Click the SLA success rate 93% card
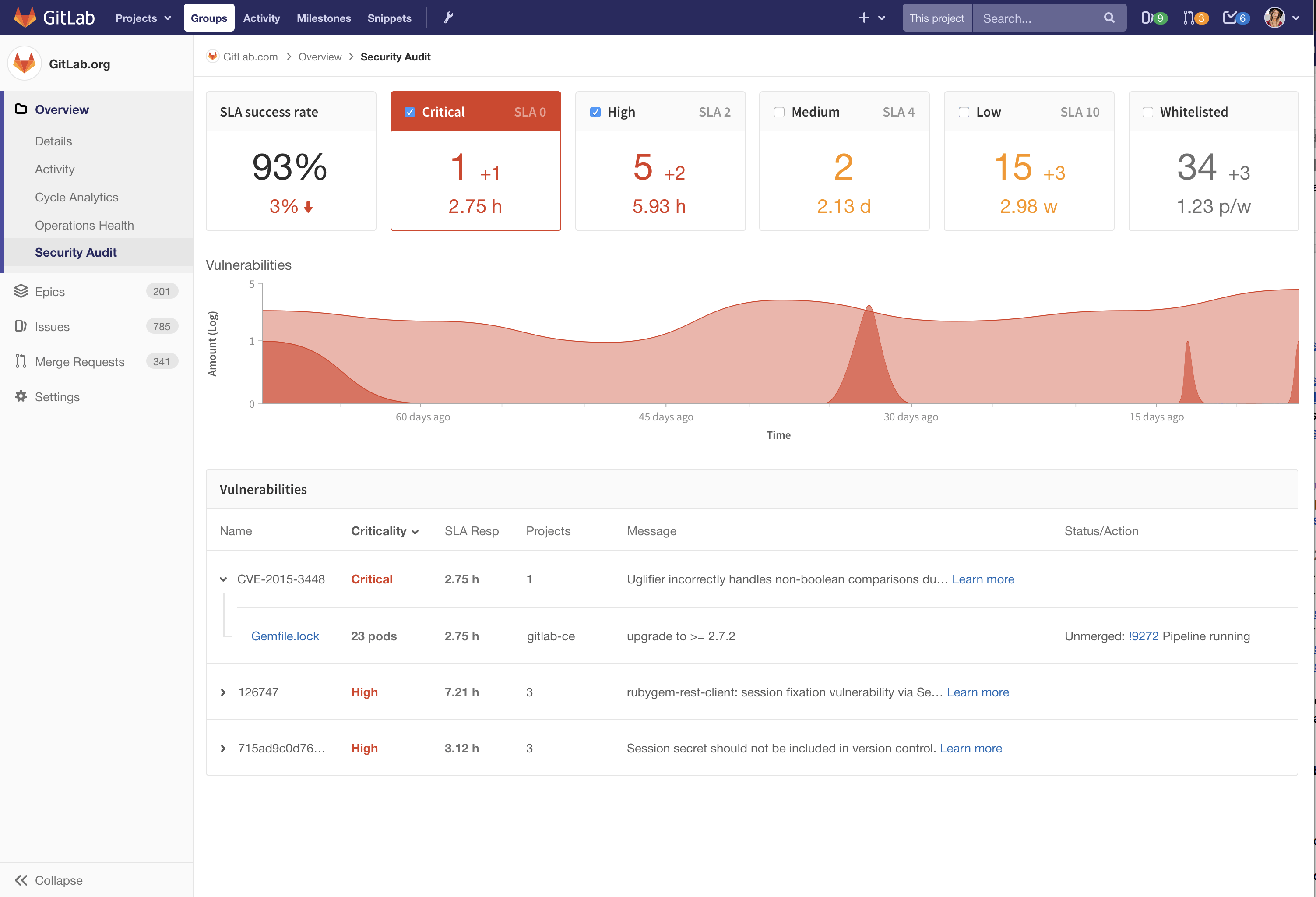Viewport: 1316px width, 897px height. pos(291,161)
